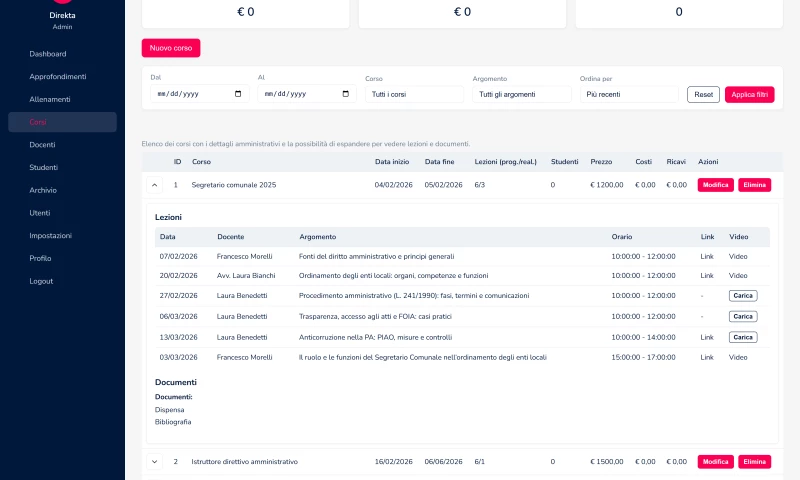Open the Al date calendar picker icon
Viewport: 800px width, 480px height.
coord(345,94)
